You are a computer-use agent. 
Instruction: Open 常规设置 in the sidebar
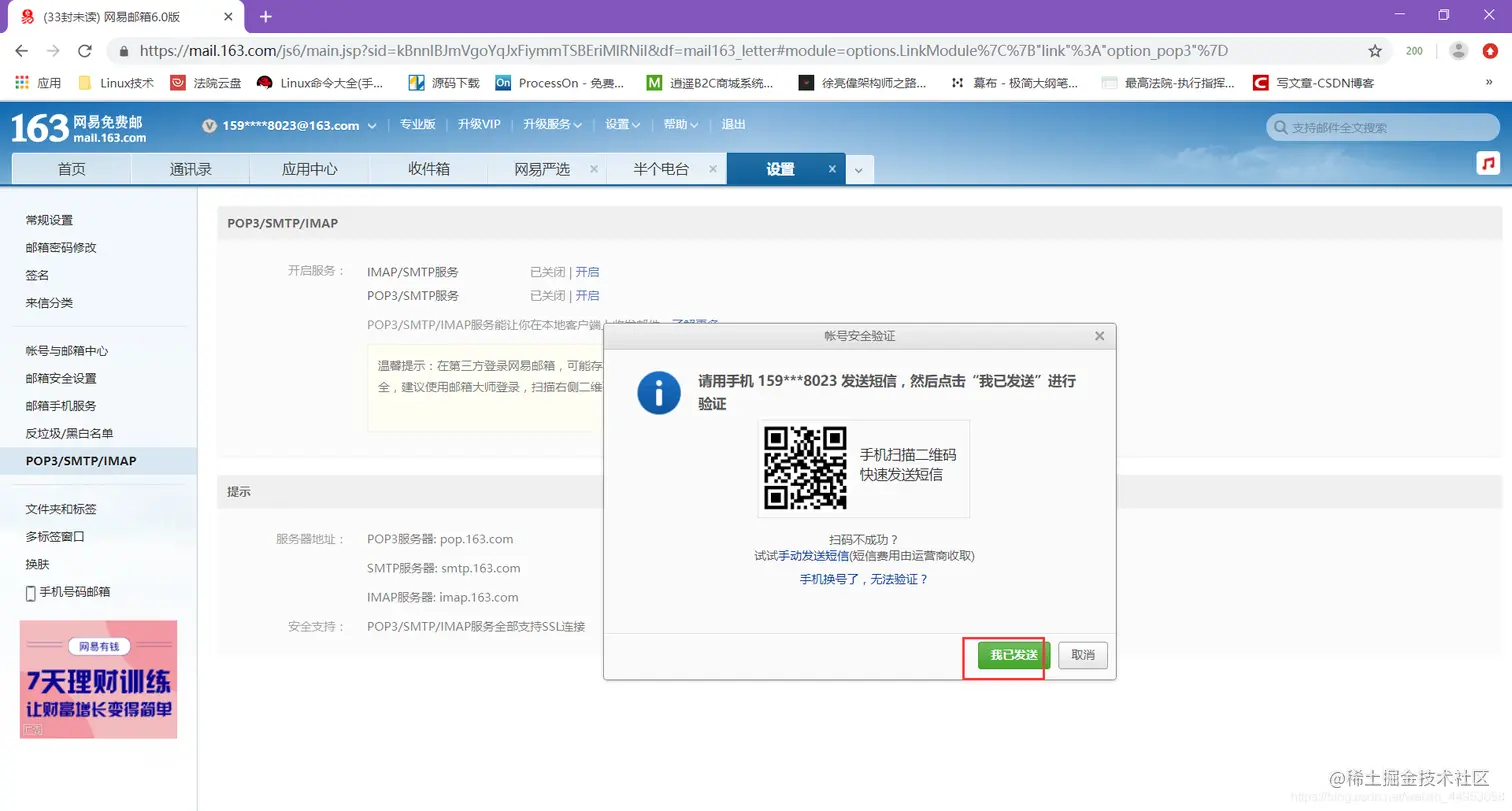click(x=49, y=220)
